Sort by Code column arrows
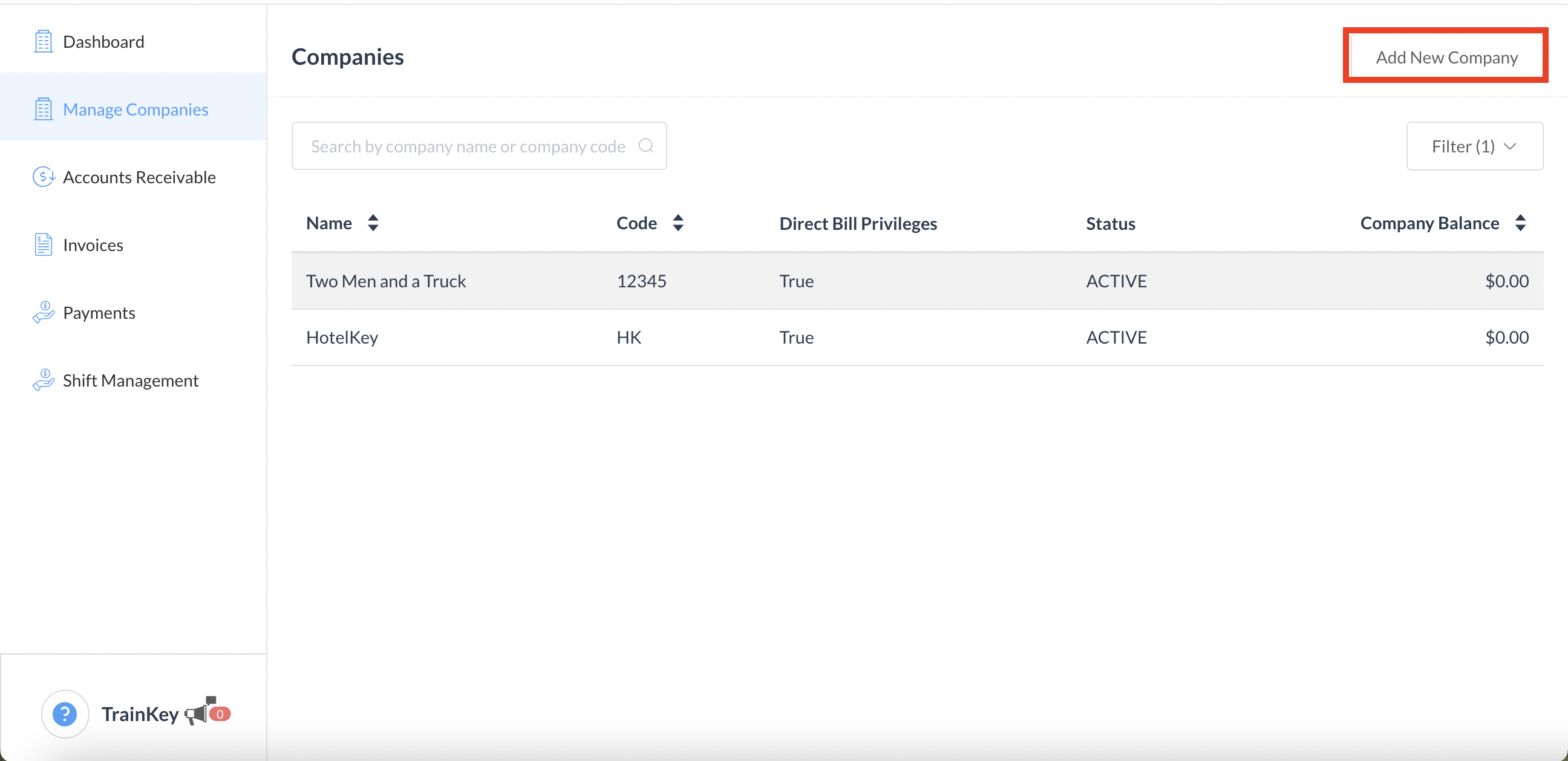 coord(678,223)
